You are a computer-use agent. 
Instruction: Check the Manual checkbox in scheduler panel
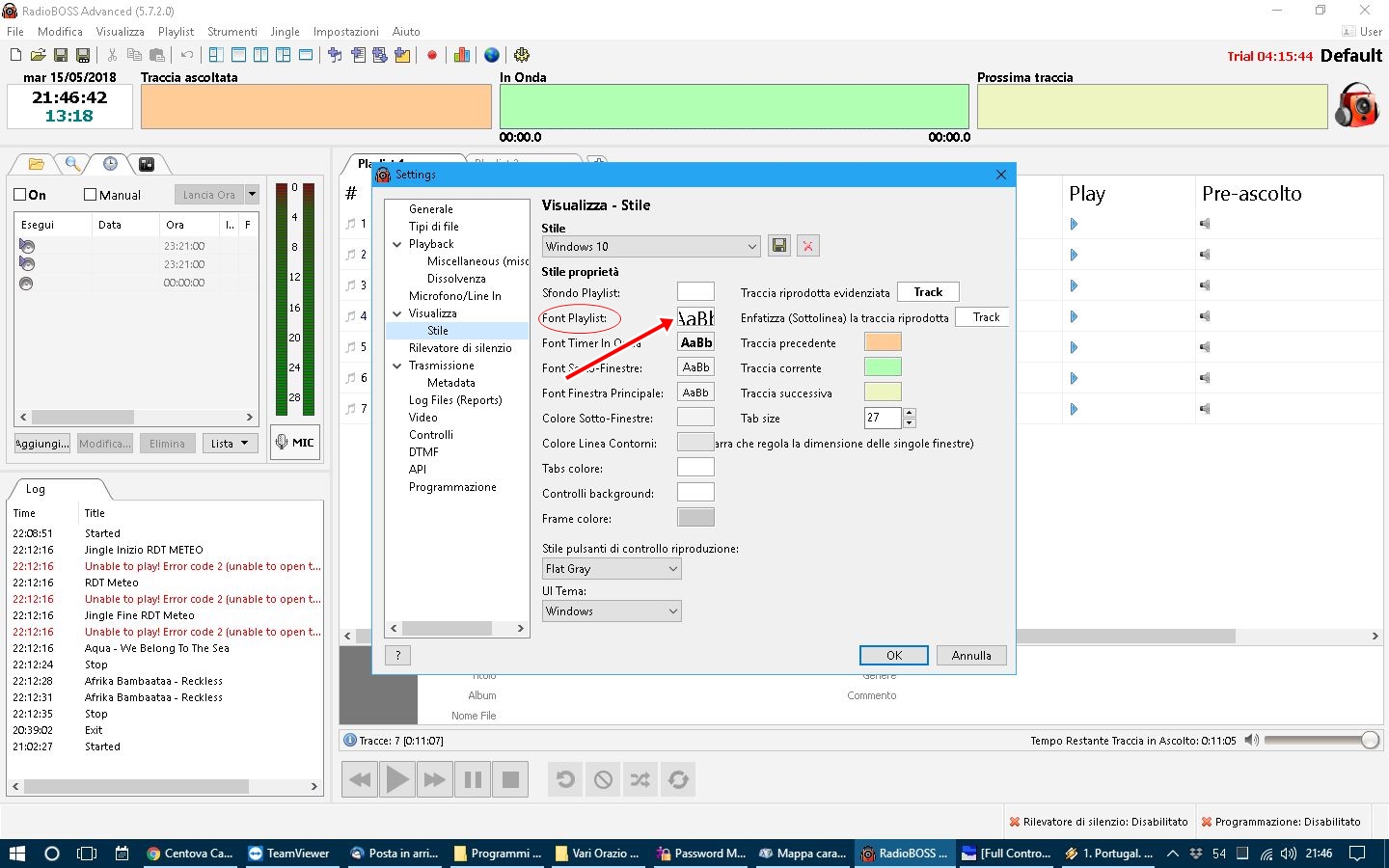90,195
